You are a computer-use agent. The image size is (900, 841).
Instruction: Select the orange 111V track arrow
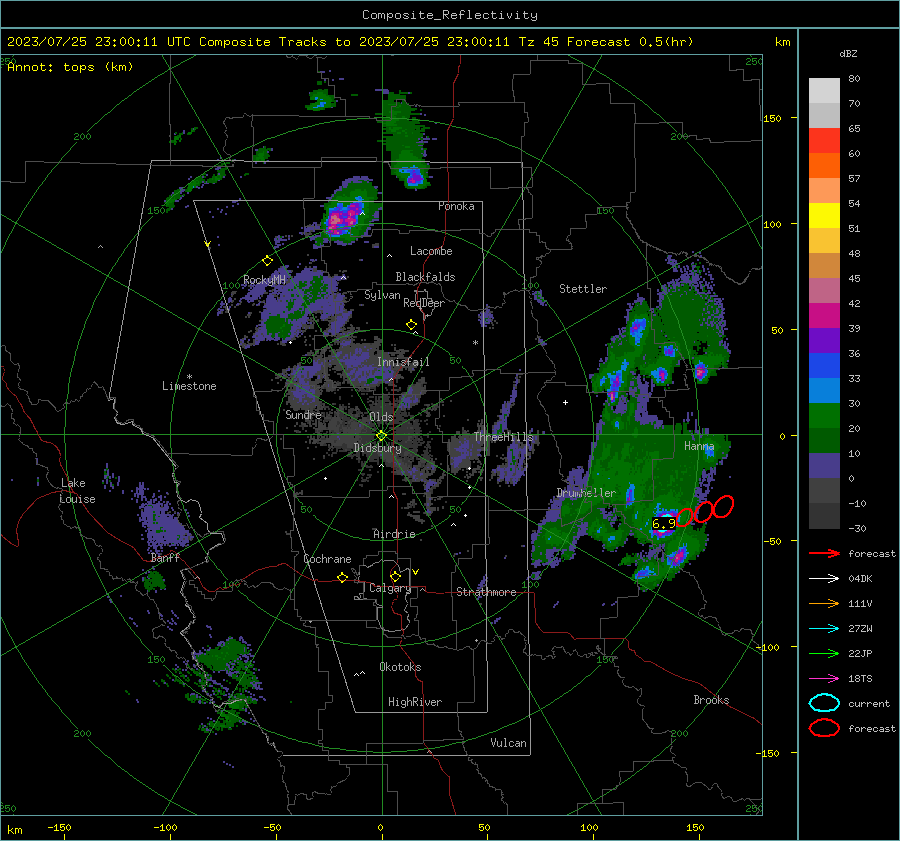(x=824, y=603)
